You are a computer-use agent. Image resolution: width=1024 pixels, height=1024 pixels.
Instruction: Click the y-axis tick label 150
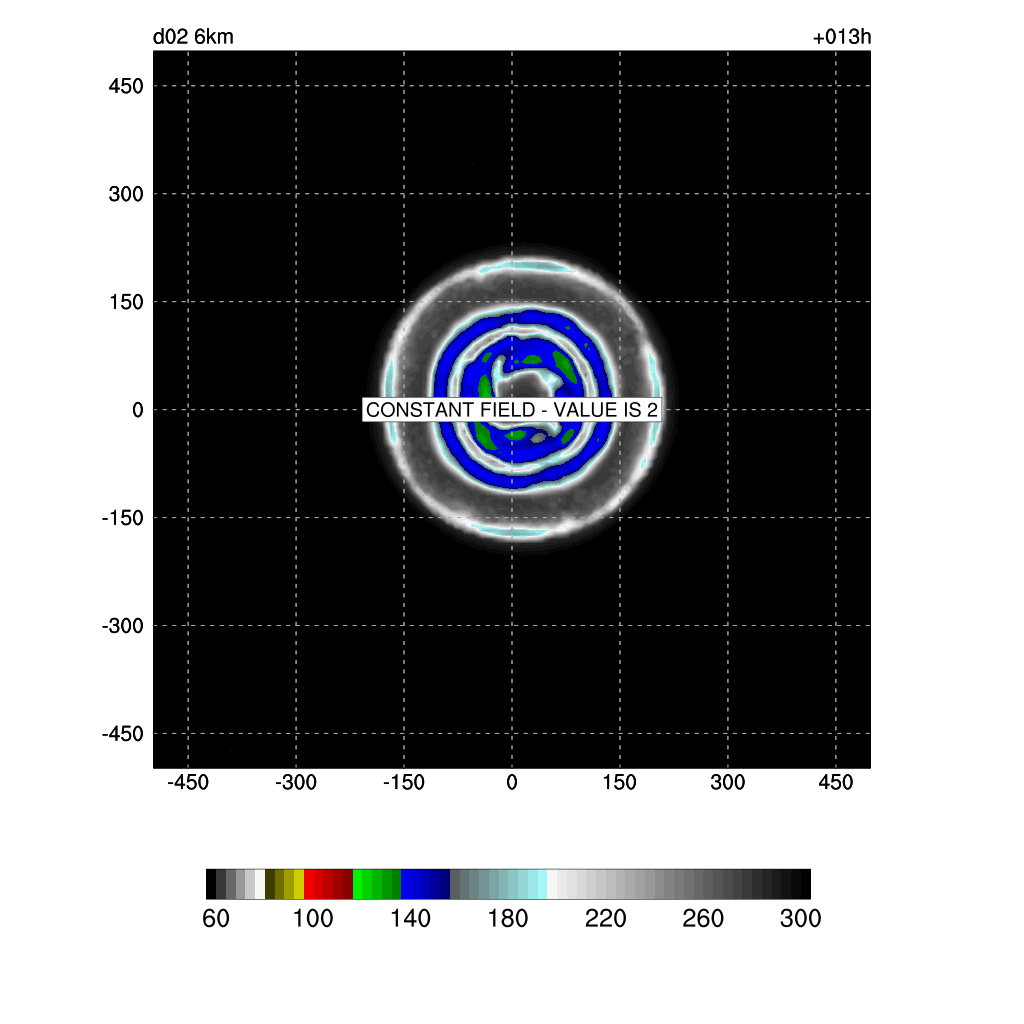tap(126, 302)
